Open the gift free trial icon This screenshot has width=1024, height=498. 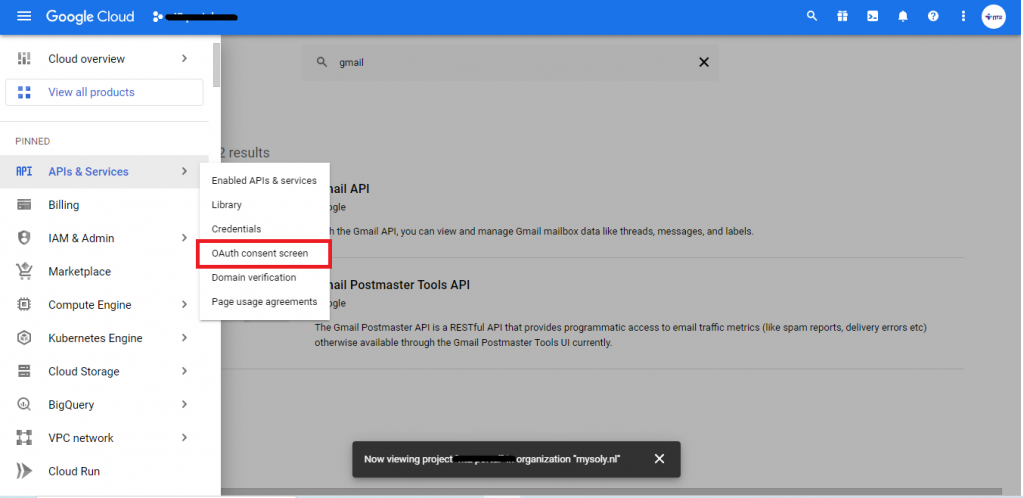pyautogui.click(x=842, y=16)
